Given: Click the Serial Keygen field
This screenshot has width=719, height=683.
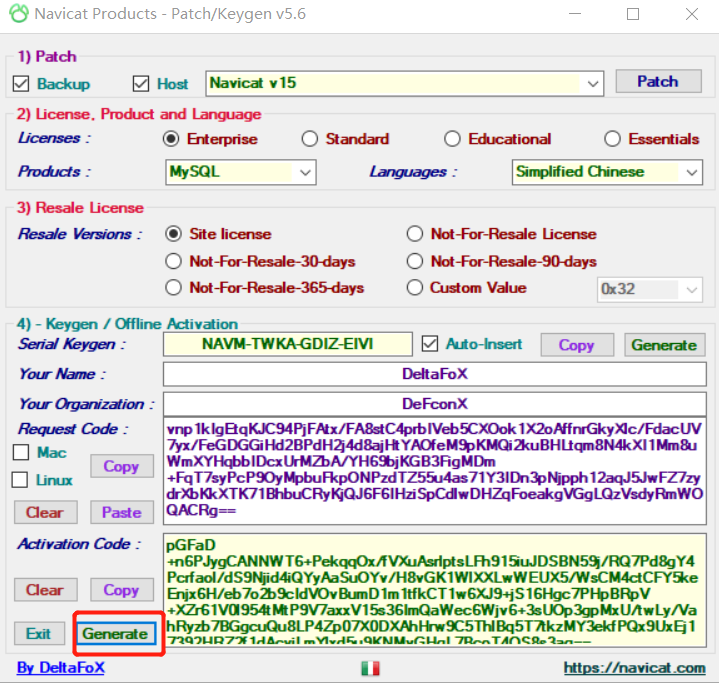Looking at the screenshot, I should coord(288,344).
